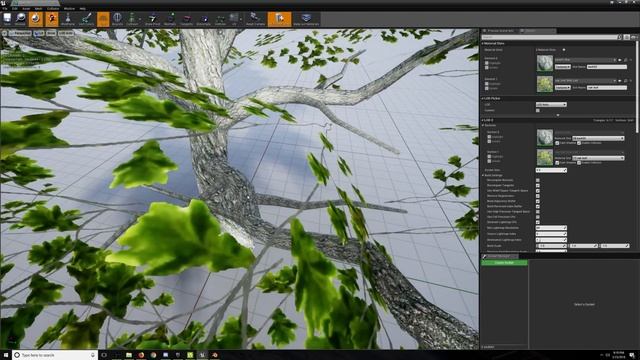
Task: Open Element 1 material asset dropdown
Action: point(584,81)
